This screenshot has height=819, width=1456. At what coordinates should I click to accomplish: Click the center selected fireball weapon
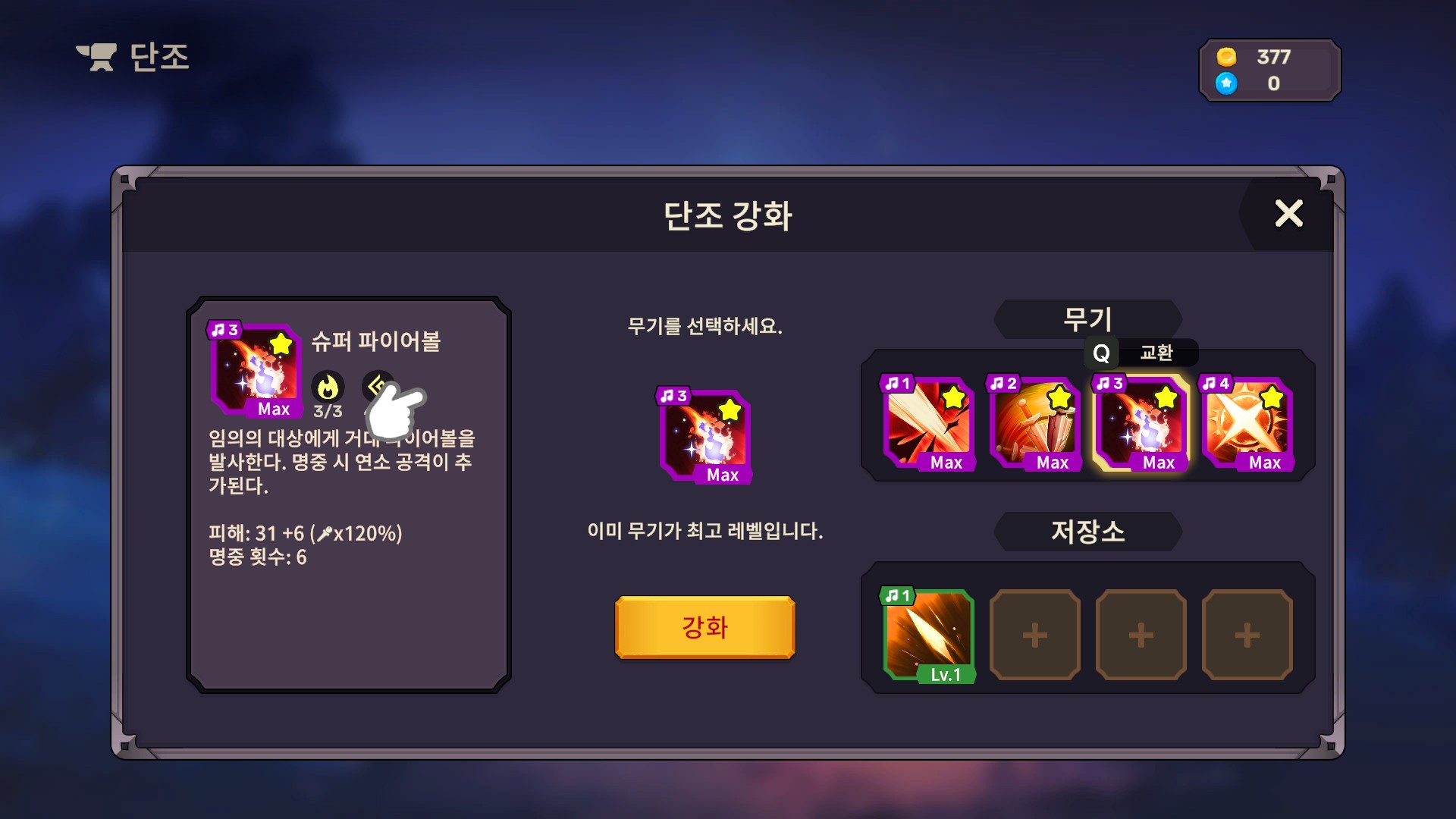704,436
